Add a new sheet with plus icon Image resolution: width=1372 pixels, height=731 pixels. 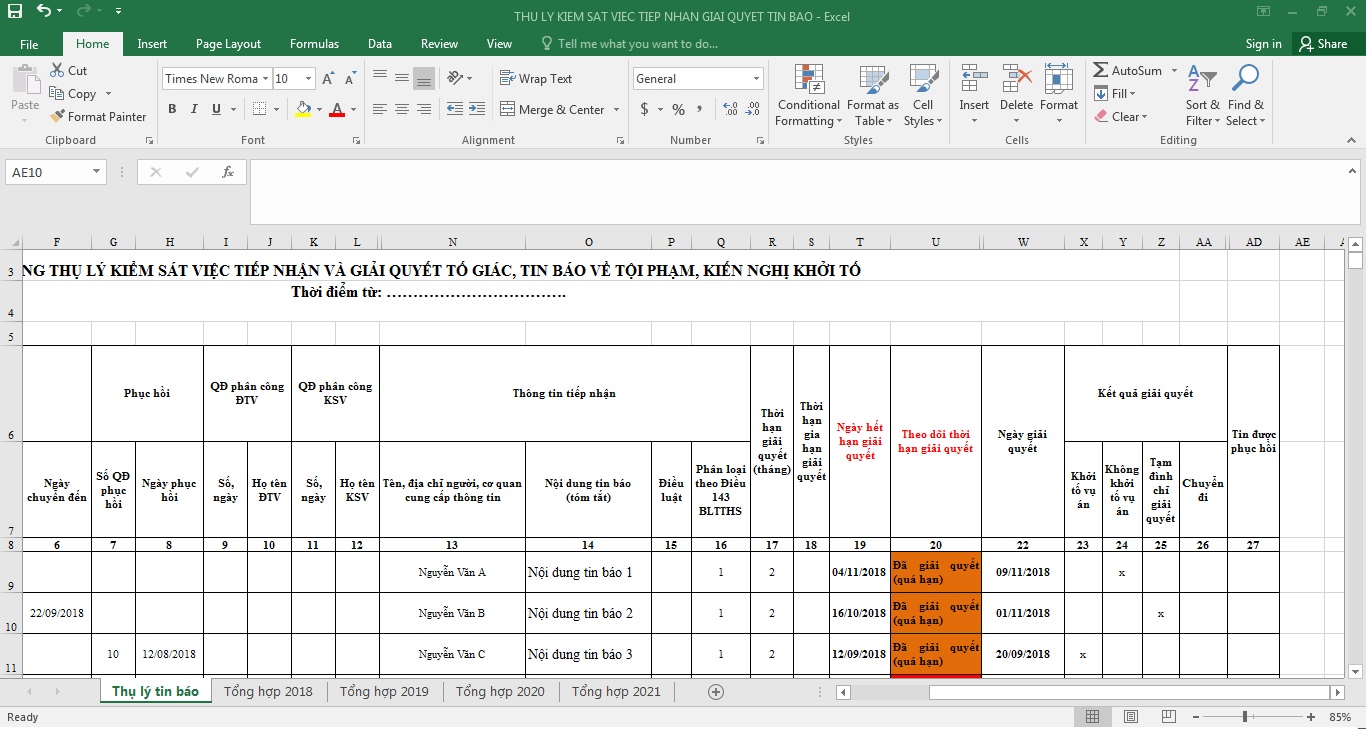715,691
